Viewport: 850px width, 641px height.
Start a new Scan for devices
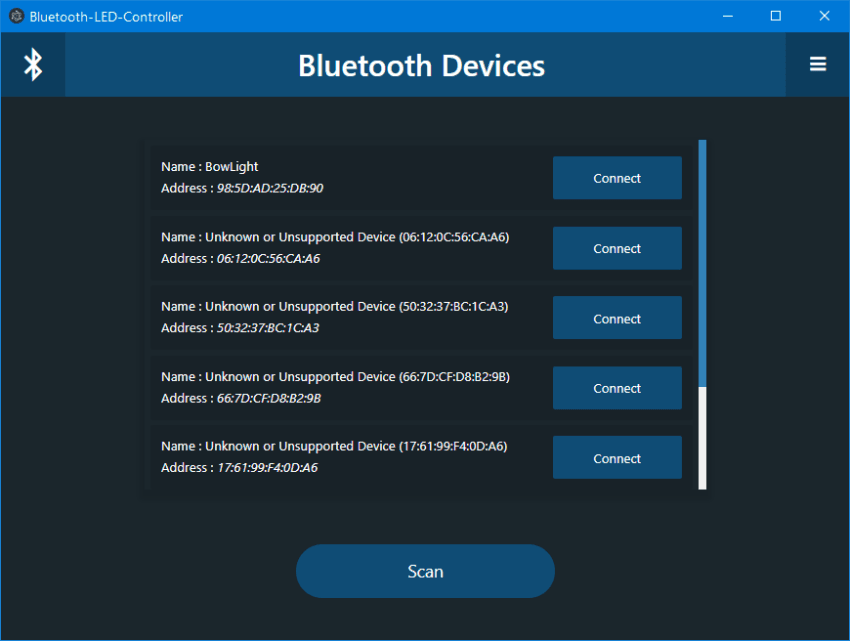click(425, 571)
